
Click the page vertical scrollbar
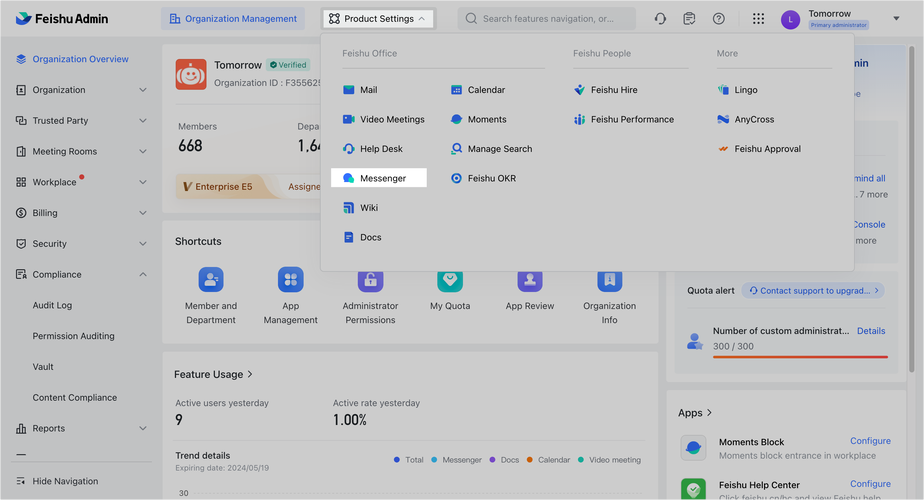coord(912,209)
